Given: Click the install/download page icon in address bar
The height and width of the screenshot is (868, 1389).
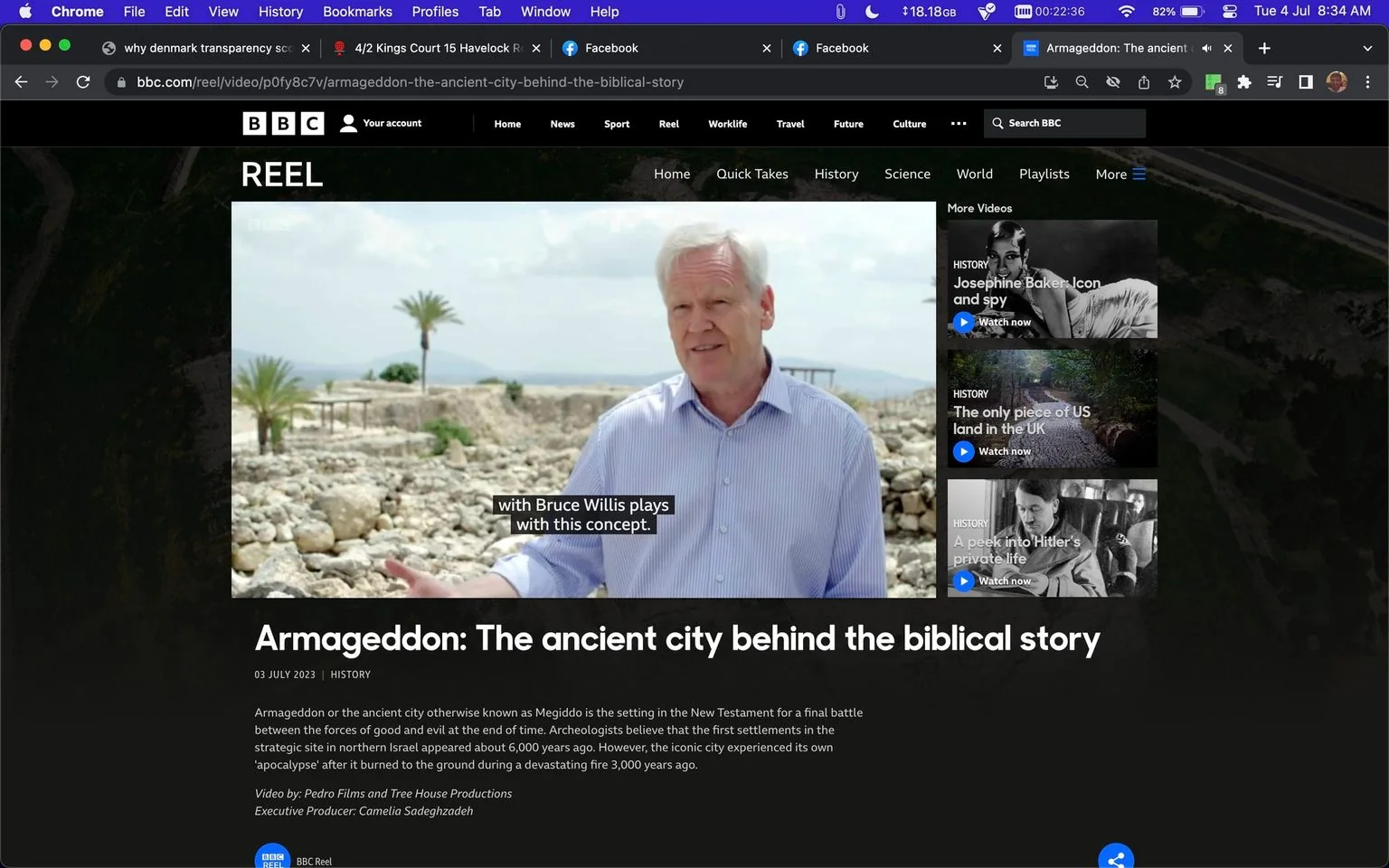Looking at the screenshot, I should [x=1051, y=82].
